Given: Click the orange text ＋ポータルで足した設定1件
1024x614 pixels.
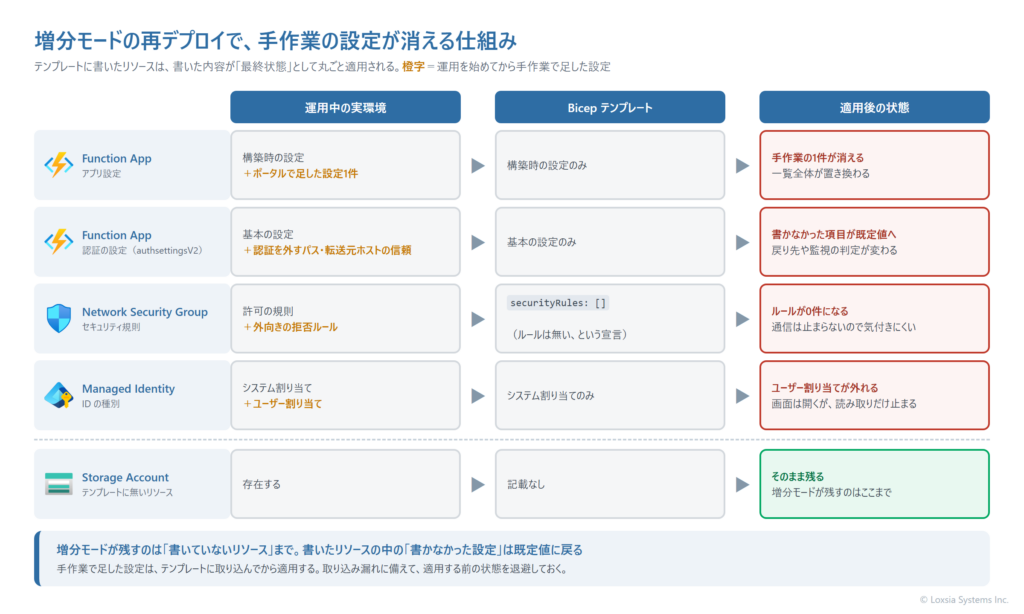Looking at the screenshot, I should coord(300,174).
